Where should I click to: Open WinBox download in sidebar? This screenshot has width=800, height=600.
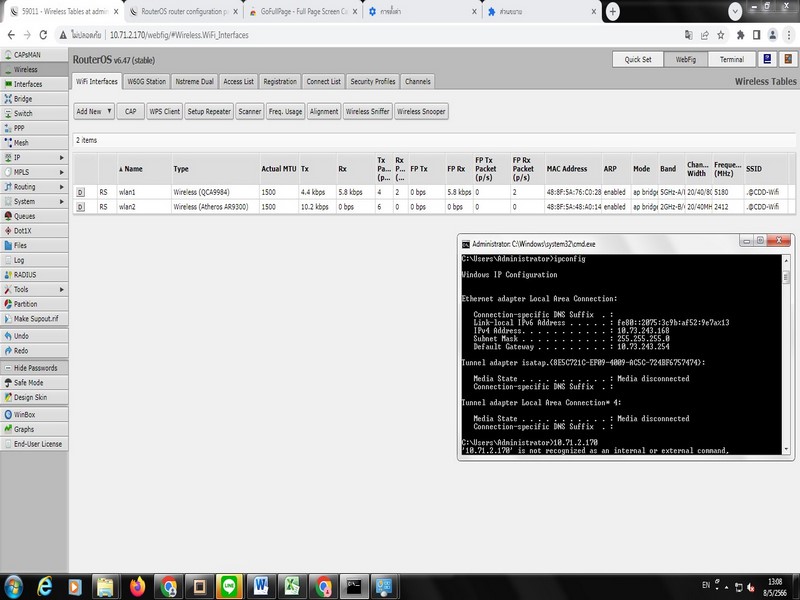click(34, 415)
